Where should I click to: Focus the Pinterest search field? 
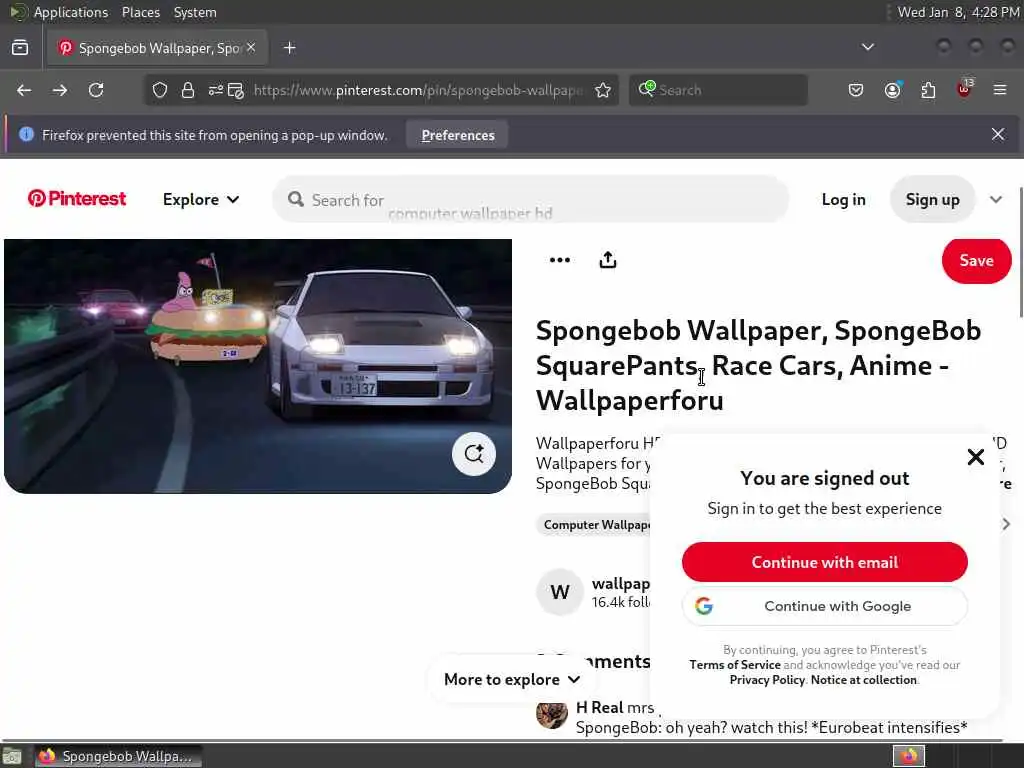530,199
